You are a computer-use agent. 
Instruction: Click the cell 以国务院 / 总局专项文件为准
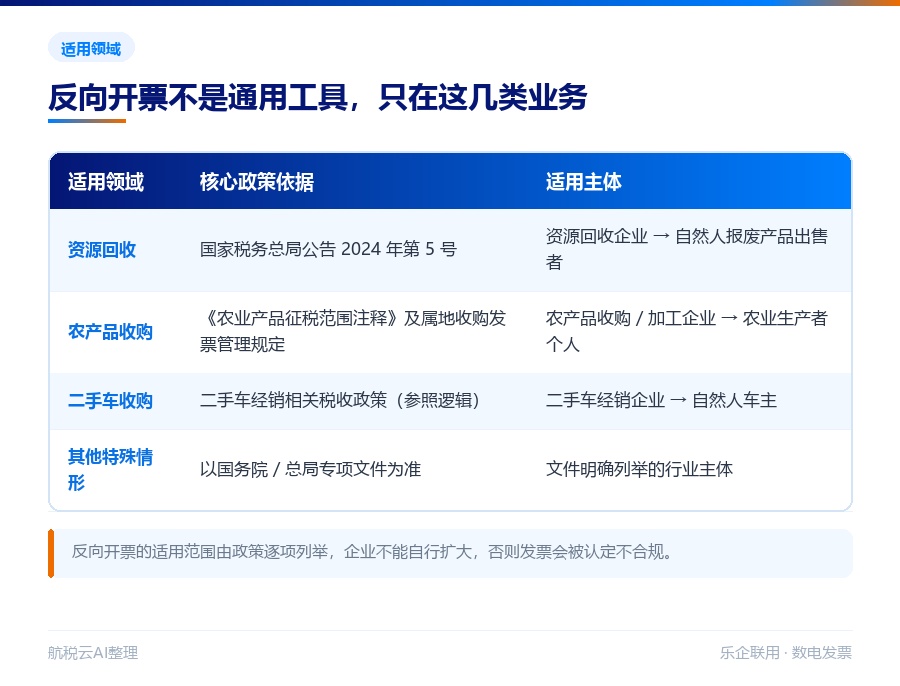[311, 469]
